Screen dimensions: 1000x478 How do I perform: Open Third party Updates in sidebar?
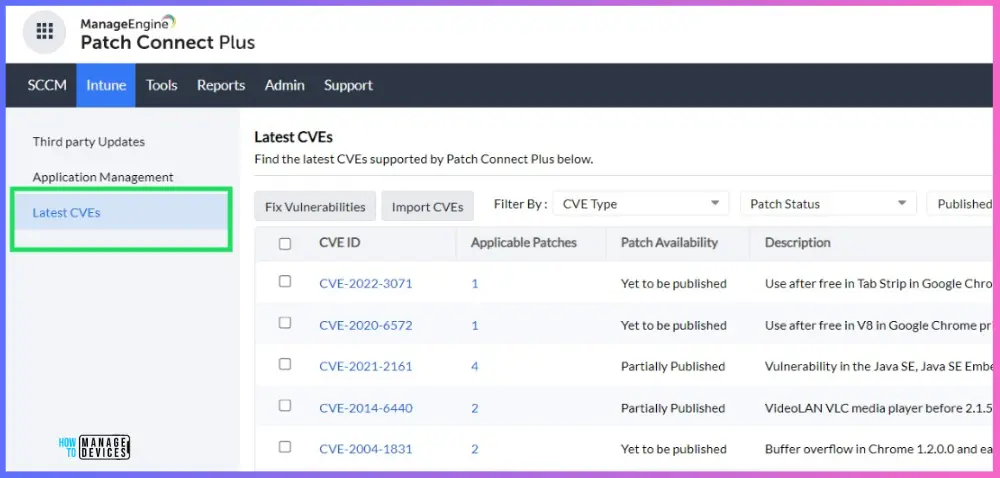point(89,141)
